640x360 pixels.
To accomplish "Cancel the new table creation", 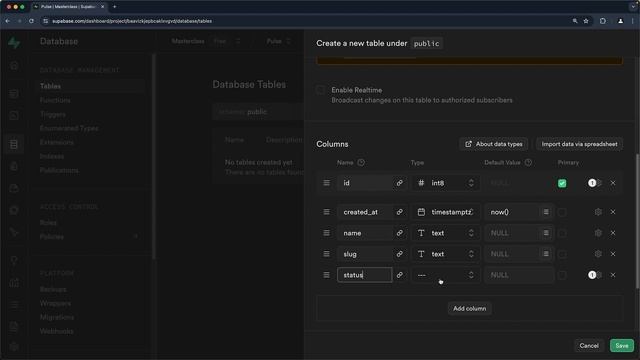I will [589, 346].
